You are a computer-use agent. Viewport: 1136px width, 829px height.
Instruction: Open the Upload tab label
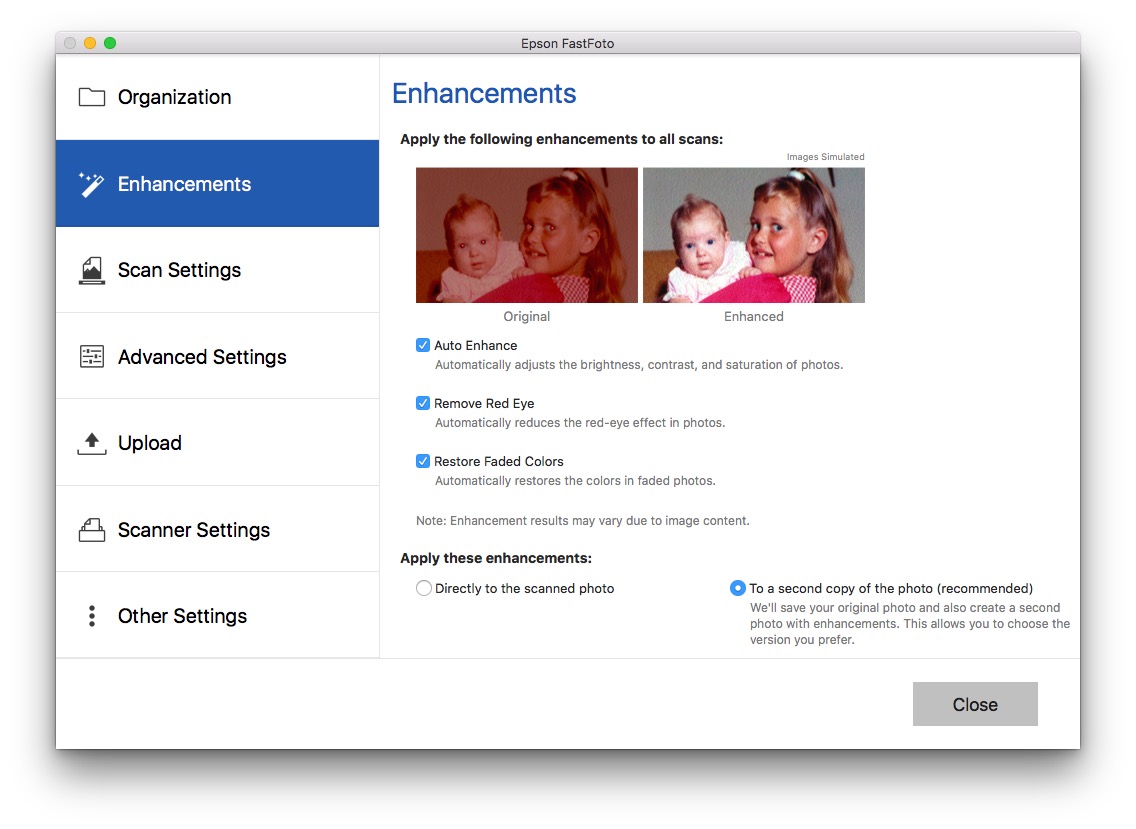coord(150,443)
